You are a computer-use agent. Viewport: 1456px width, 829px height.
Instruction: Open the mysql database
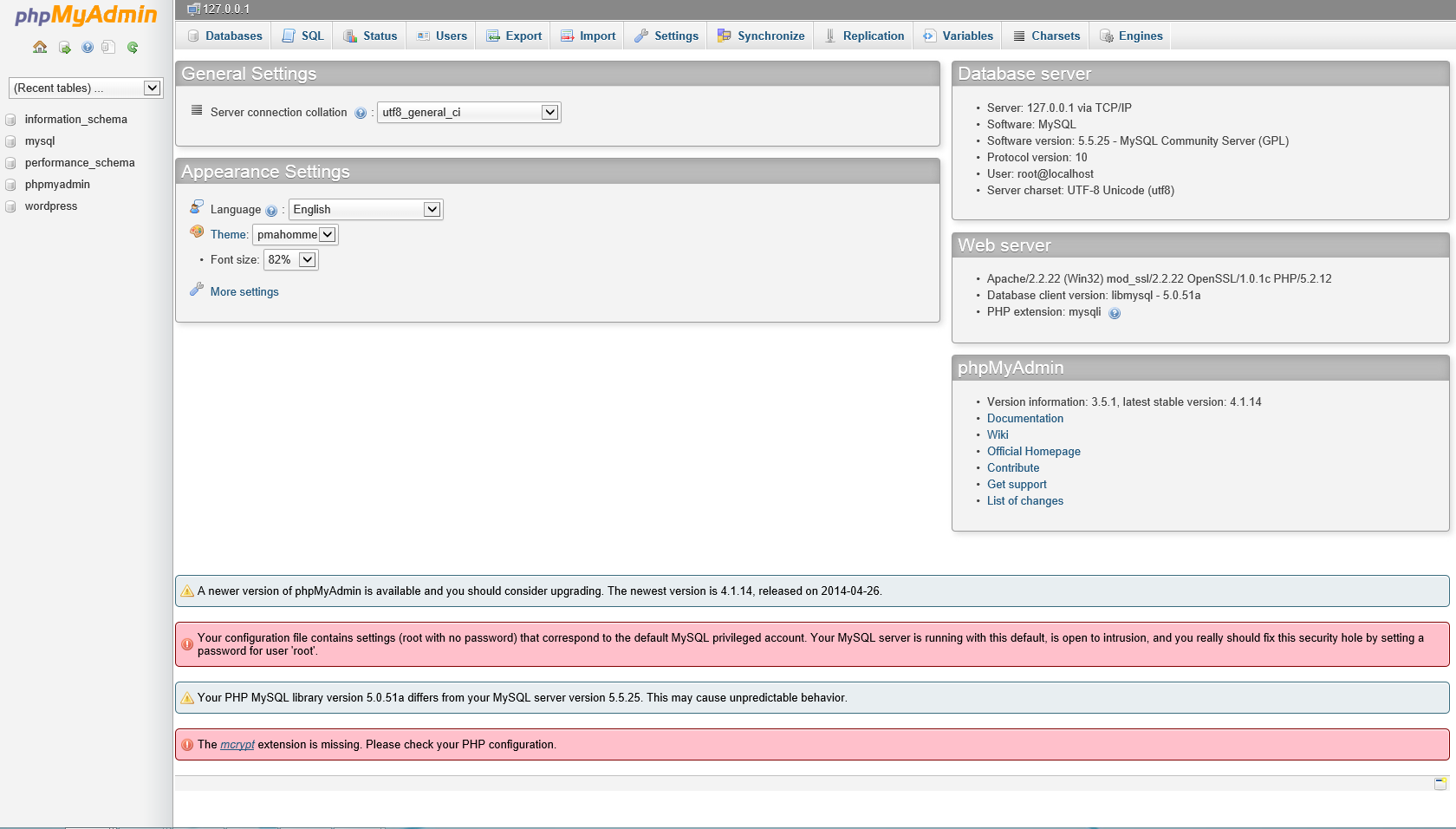pyautogui.click(x=40, y=141)
